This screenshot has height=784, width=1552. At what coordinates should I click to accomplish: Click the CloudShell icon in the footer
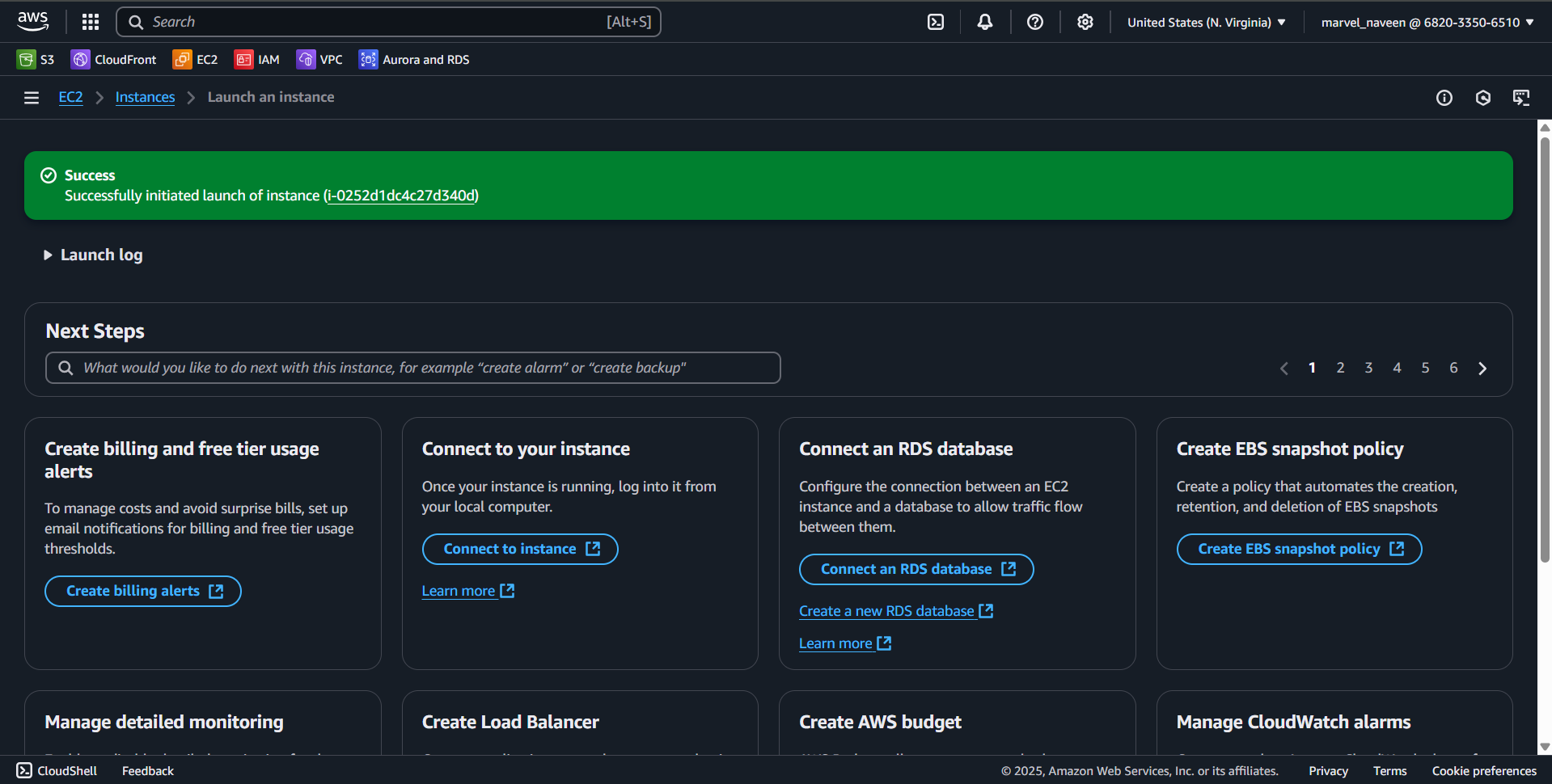pos(25,771)
